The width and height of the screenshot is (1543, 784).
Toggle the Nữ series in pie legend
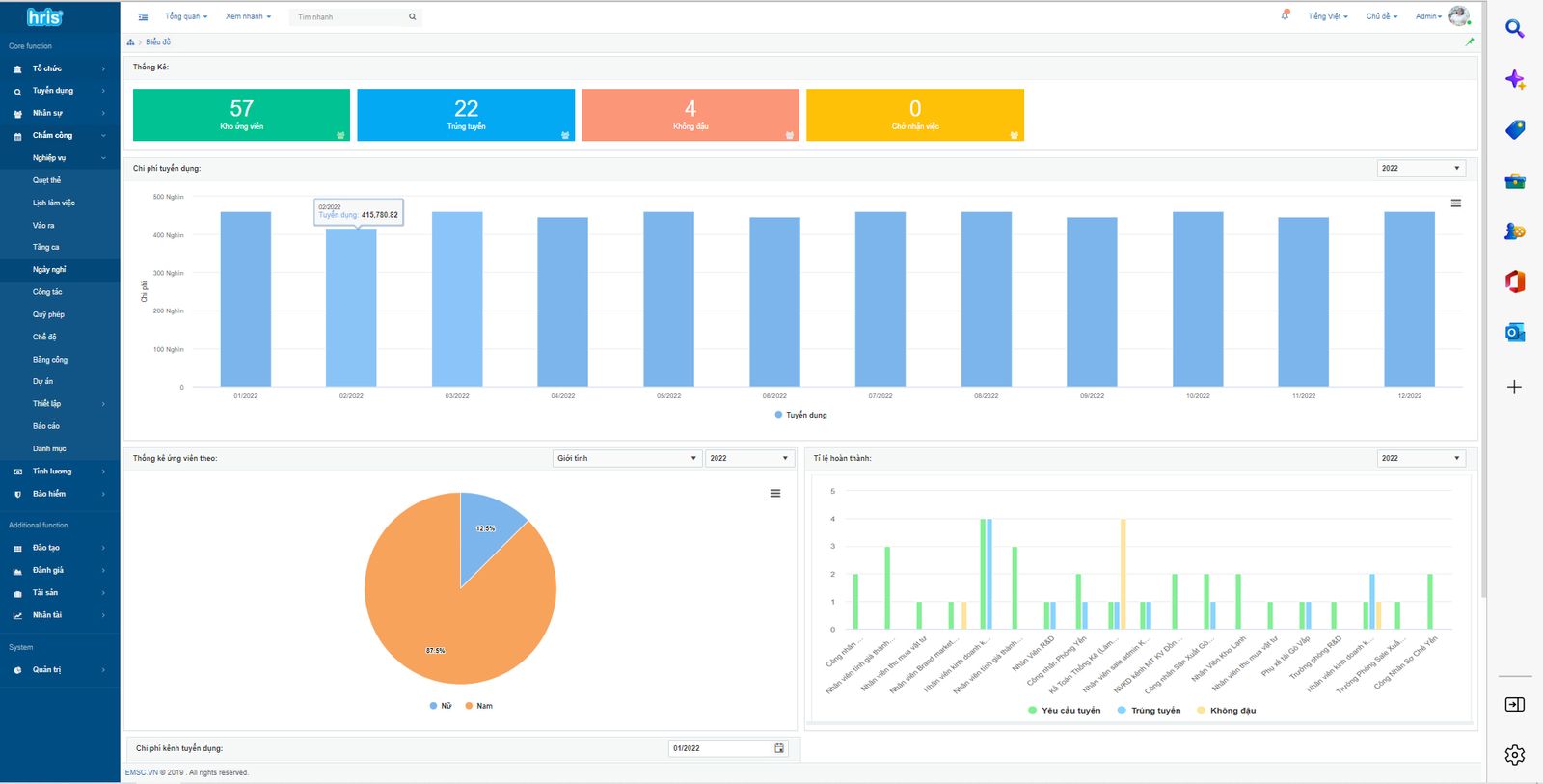[441, 706]
